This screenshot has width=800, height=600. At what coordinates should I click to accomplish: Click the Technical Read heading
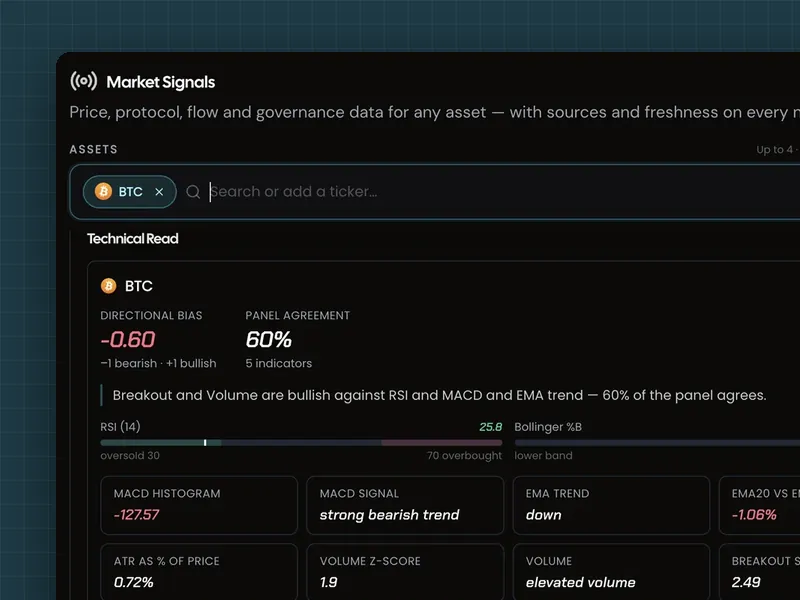[133, 239]
